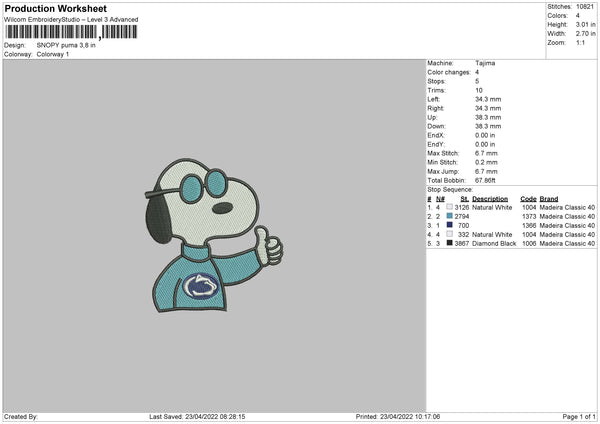The image size is (600, 424).
Task: Click the 'Color changes:' label
Action: [x=449, y=72]
